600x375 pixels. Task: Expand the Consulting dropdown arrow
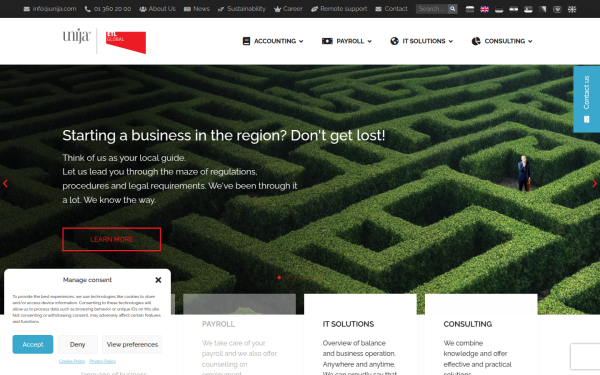[530, 41]
